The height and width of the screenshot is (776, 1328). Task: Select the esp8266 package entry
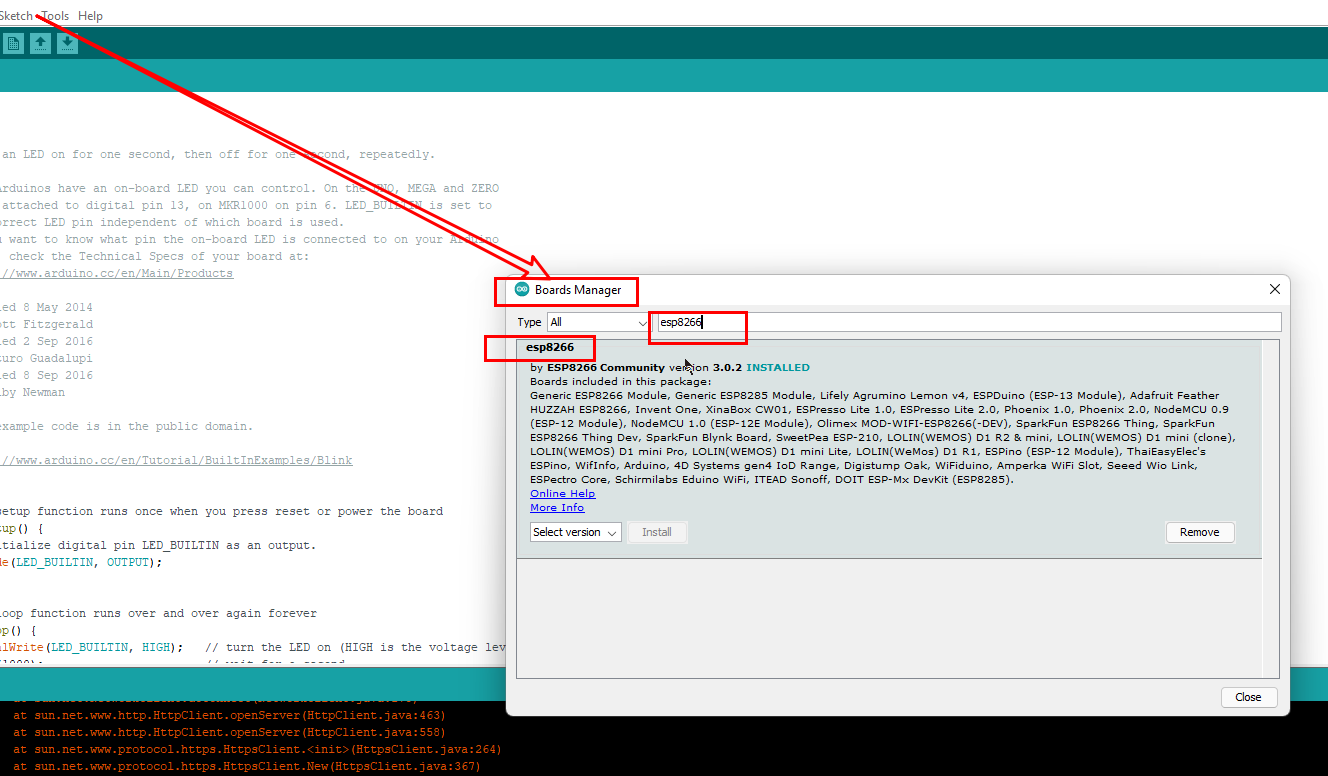click(548, 348)
